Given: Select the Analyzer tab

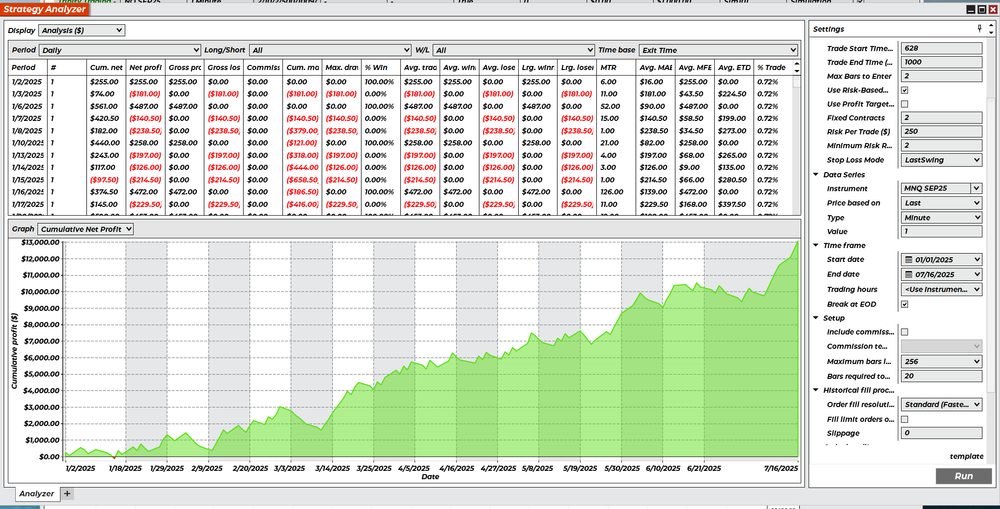Looking at the screenshot, I should (36, 494).
